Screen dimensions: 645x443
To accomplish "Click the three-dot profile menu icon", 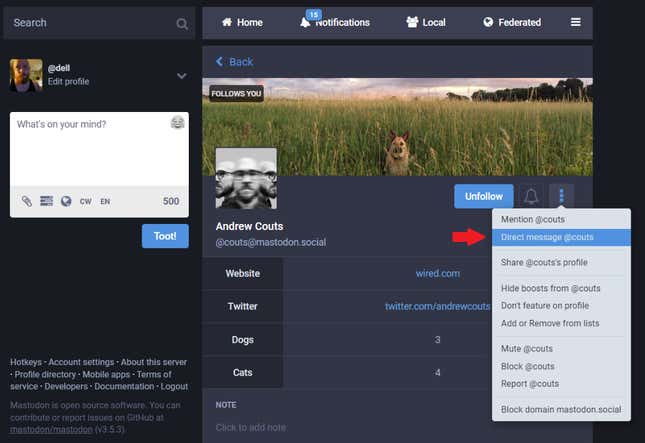I will coord(561,196).
